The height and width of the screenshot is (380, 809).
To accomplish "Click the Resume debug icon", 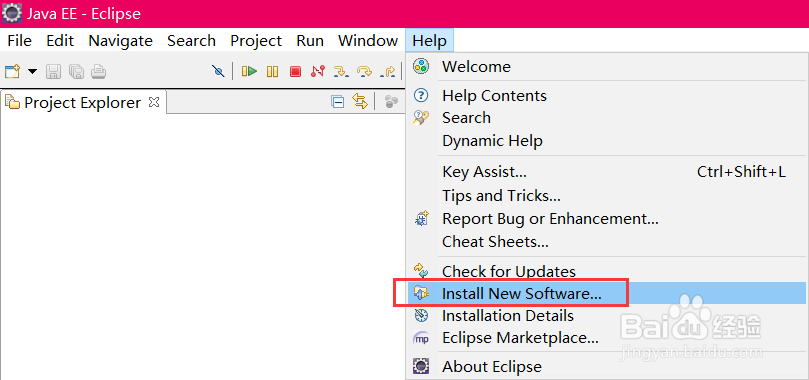I will click(249, 71).
